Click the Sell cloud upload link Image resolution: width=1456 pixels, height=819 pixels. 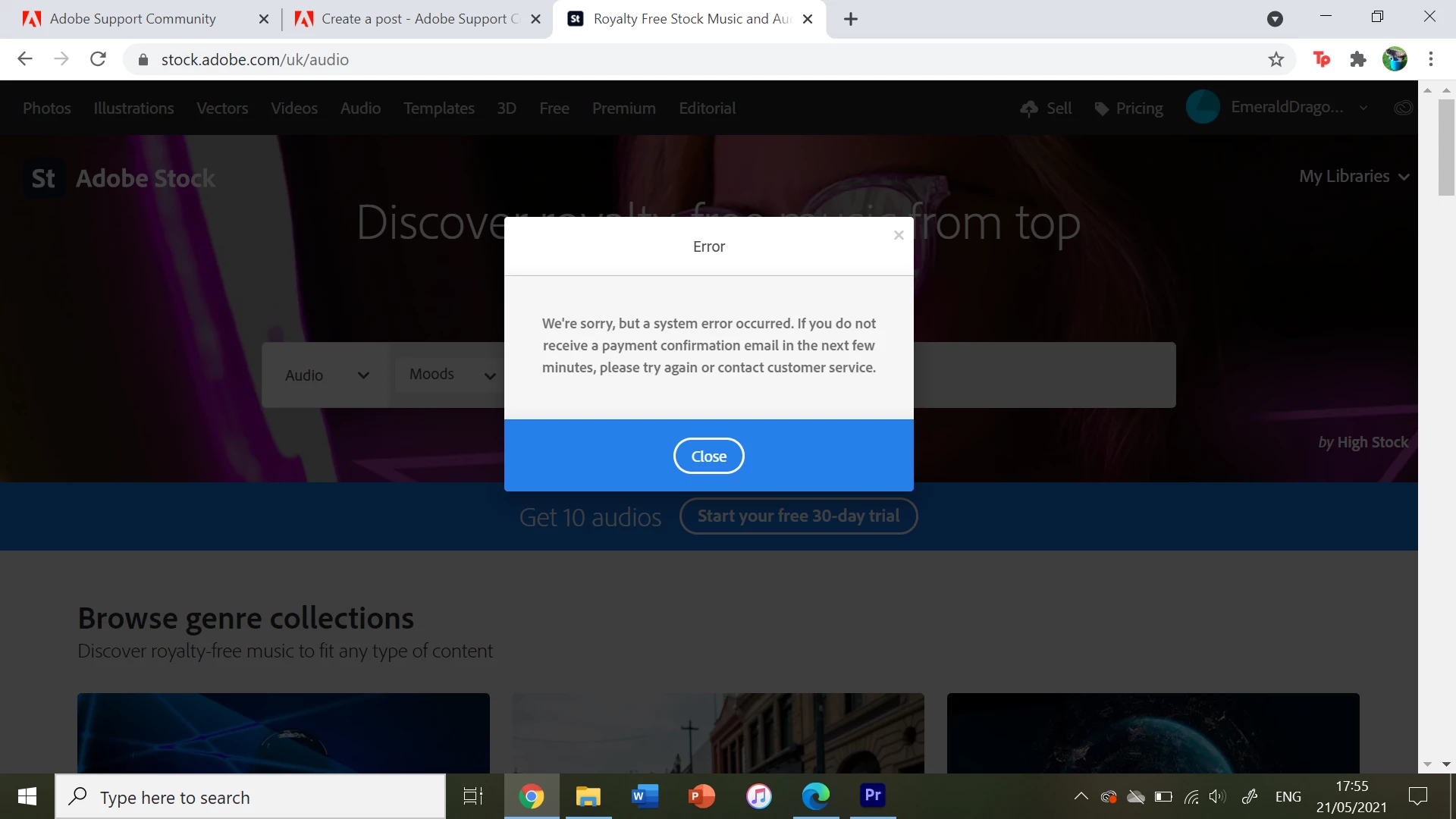[x=1046, y=108]
